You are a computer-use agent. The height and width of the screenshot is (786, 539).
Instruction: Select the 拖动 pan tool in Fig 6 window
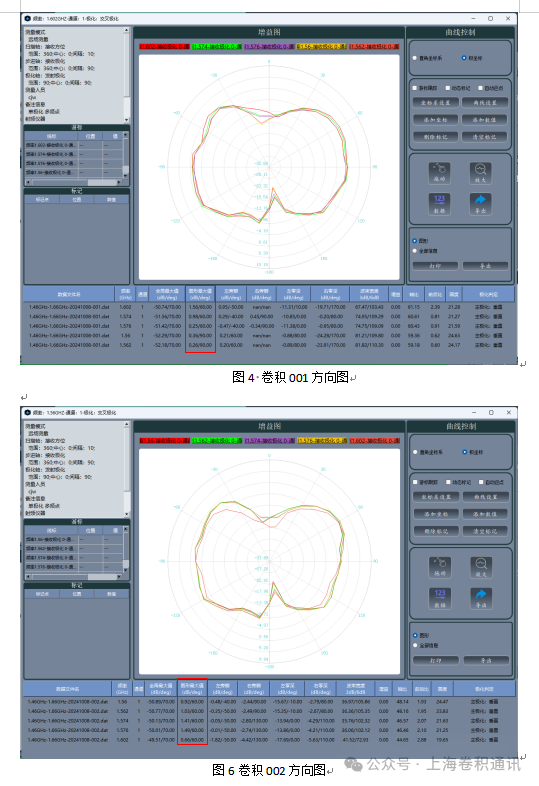440,567
